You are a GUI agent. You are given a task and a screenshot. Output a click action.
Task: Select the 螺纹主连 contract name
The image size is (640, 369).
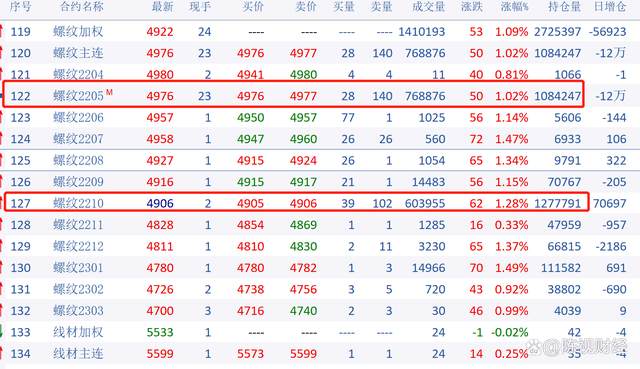[78, 53]
